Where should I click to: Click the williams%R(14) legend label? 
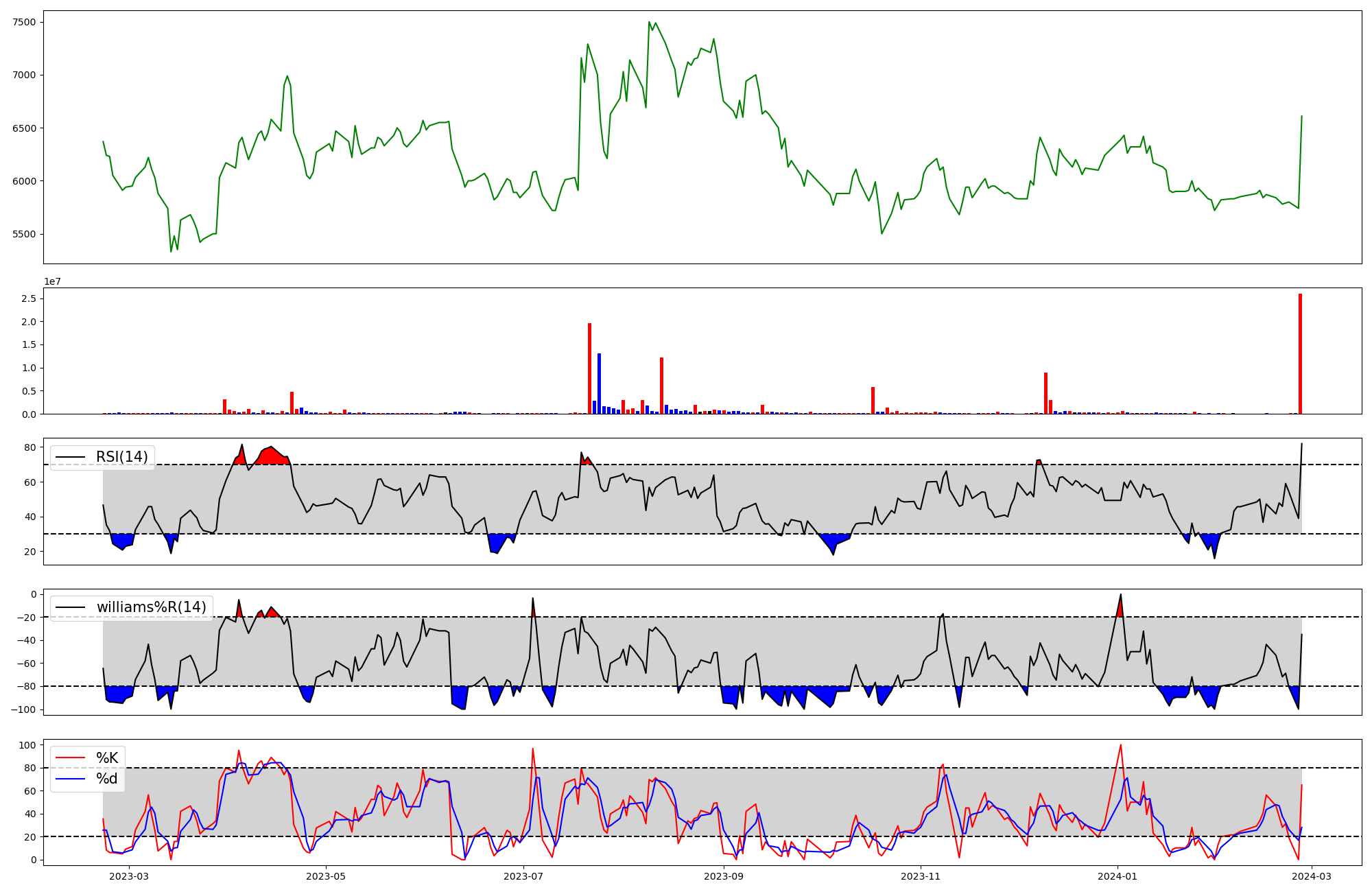point(151,607)
